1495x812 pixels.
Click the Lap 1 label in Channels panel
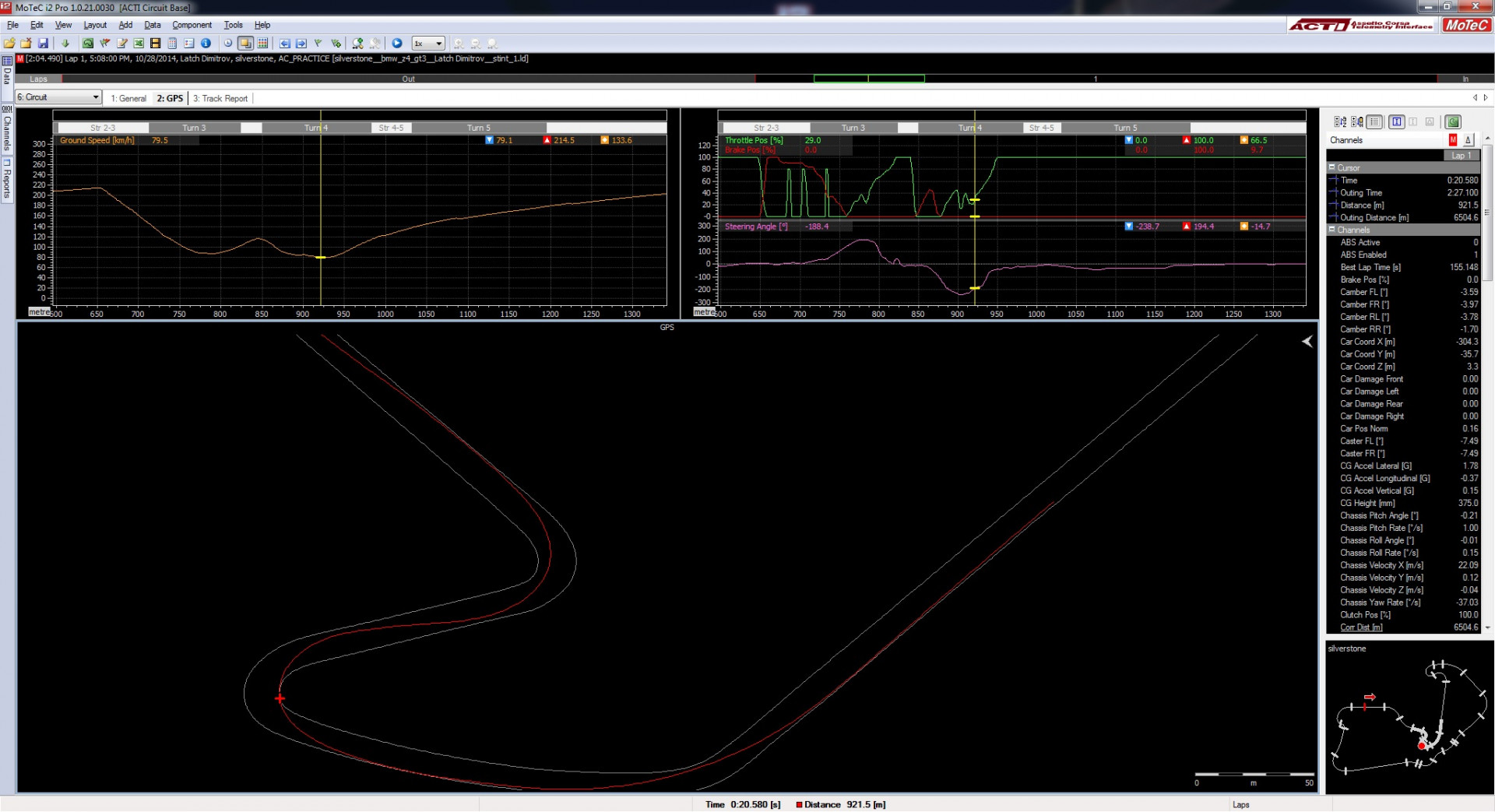(x=1462, y=155)
